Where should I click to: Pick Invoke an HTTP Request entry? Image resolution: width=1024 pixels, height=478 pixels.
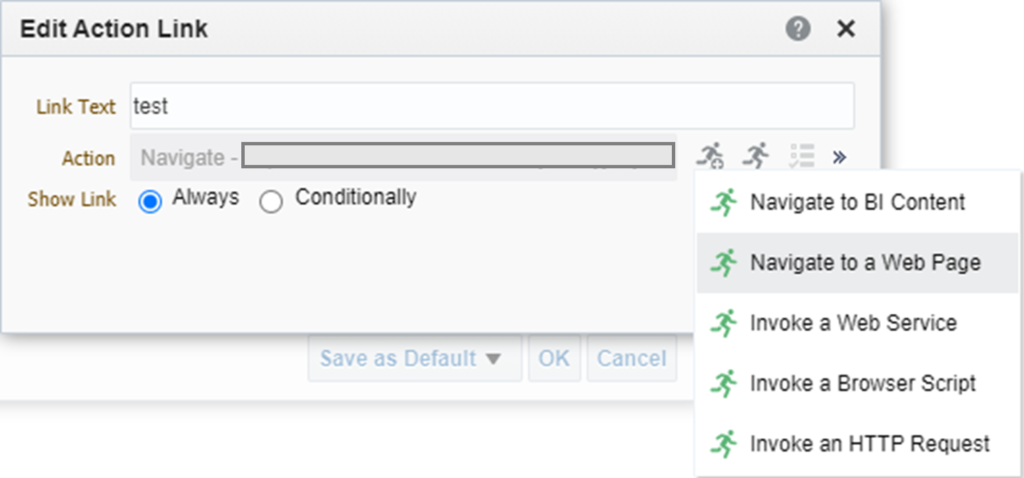(x=857, y=444)
